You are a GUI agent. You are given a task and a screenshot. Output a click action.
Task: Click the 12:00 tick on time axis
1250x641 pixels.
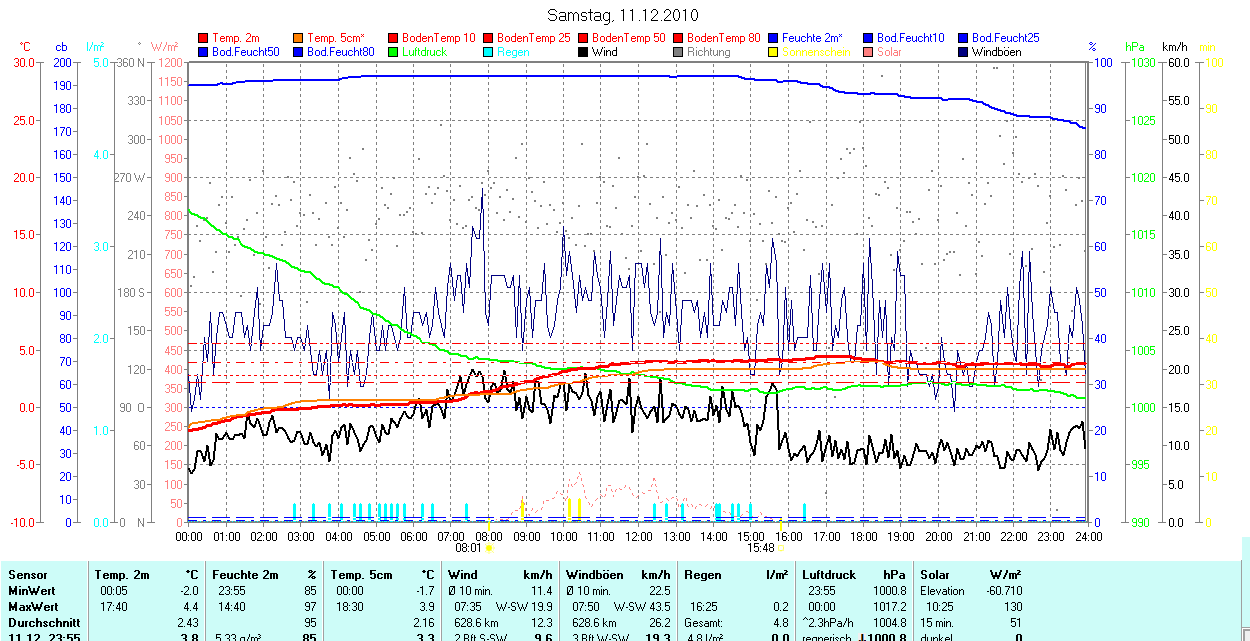coord(638,537)
